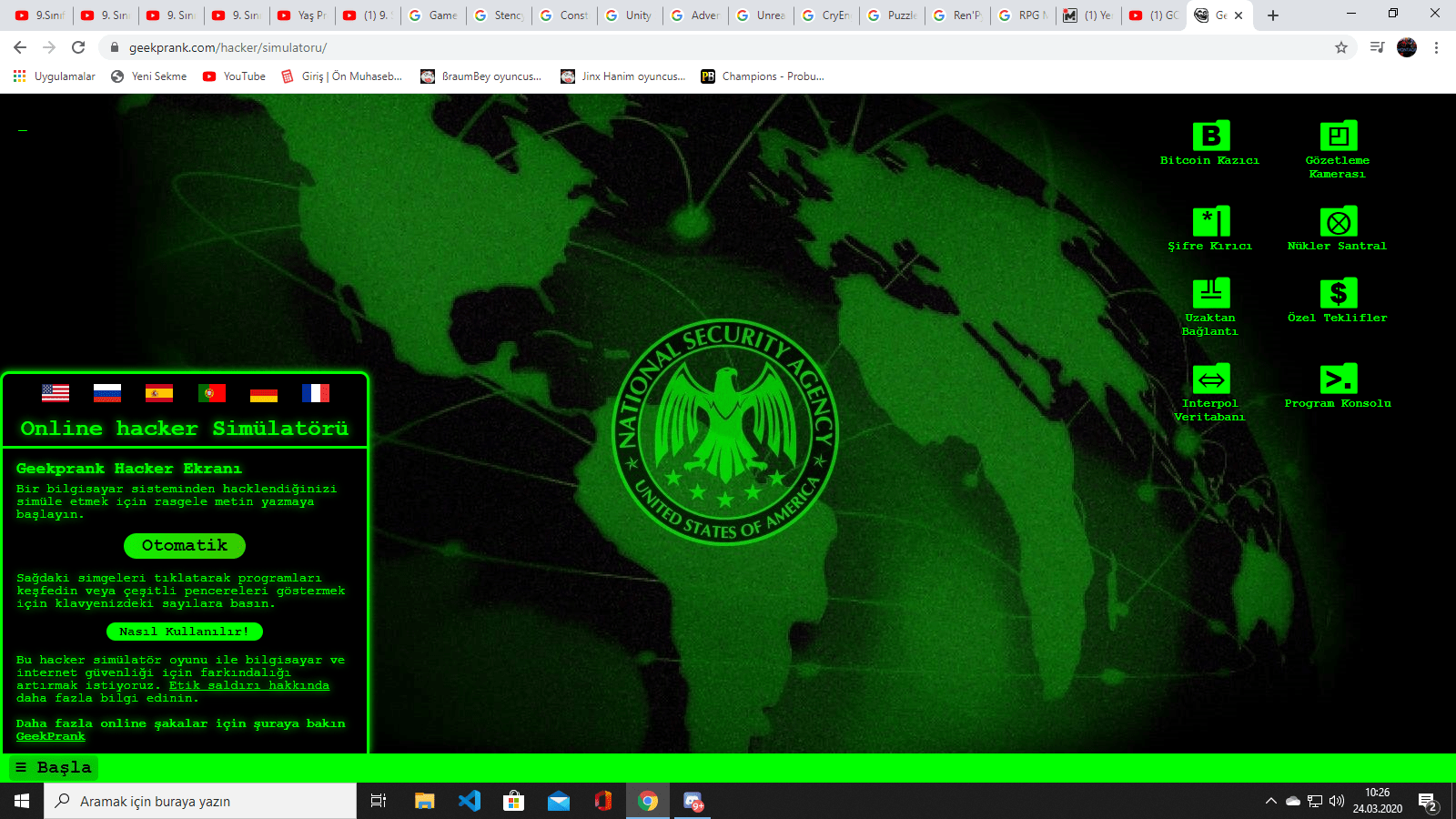Open the Mail app on the taskbar

pyautogui.click(x=559, y=801)
